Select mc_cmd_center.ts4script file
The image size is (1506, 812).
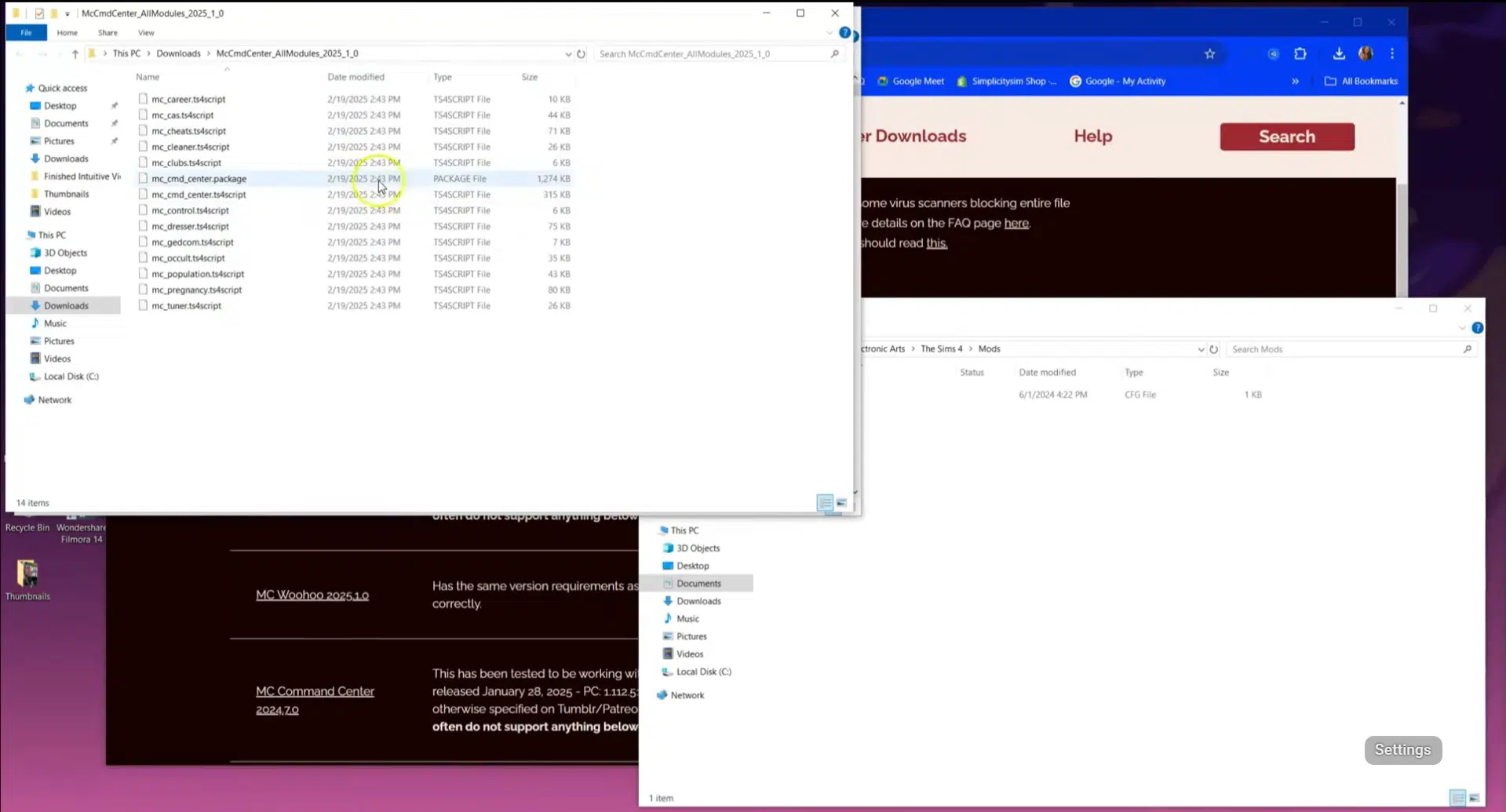[199, 195]
